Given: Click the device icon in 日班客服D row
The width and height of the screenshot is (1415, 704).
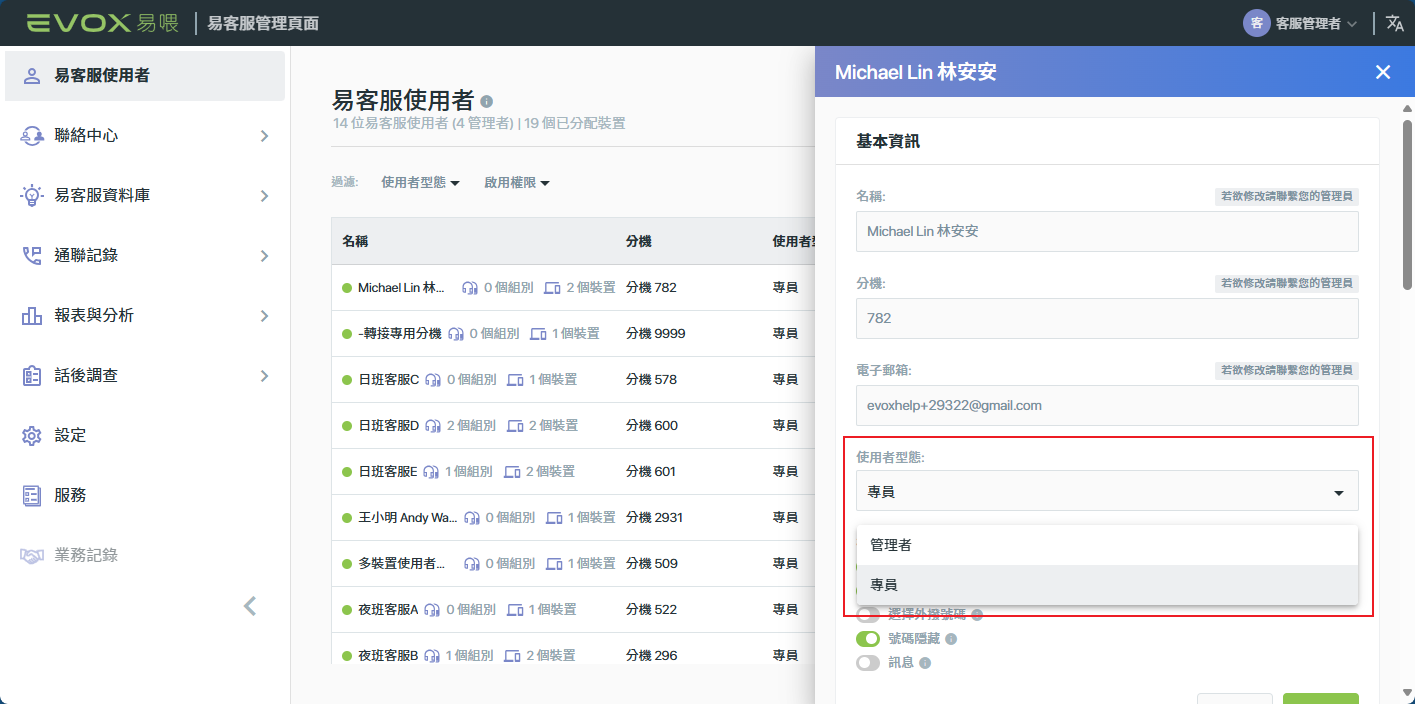Looking at the screenshot, I should 516,426.
